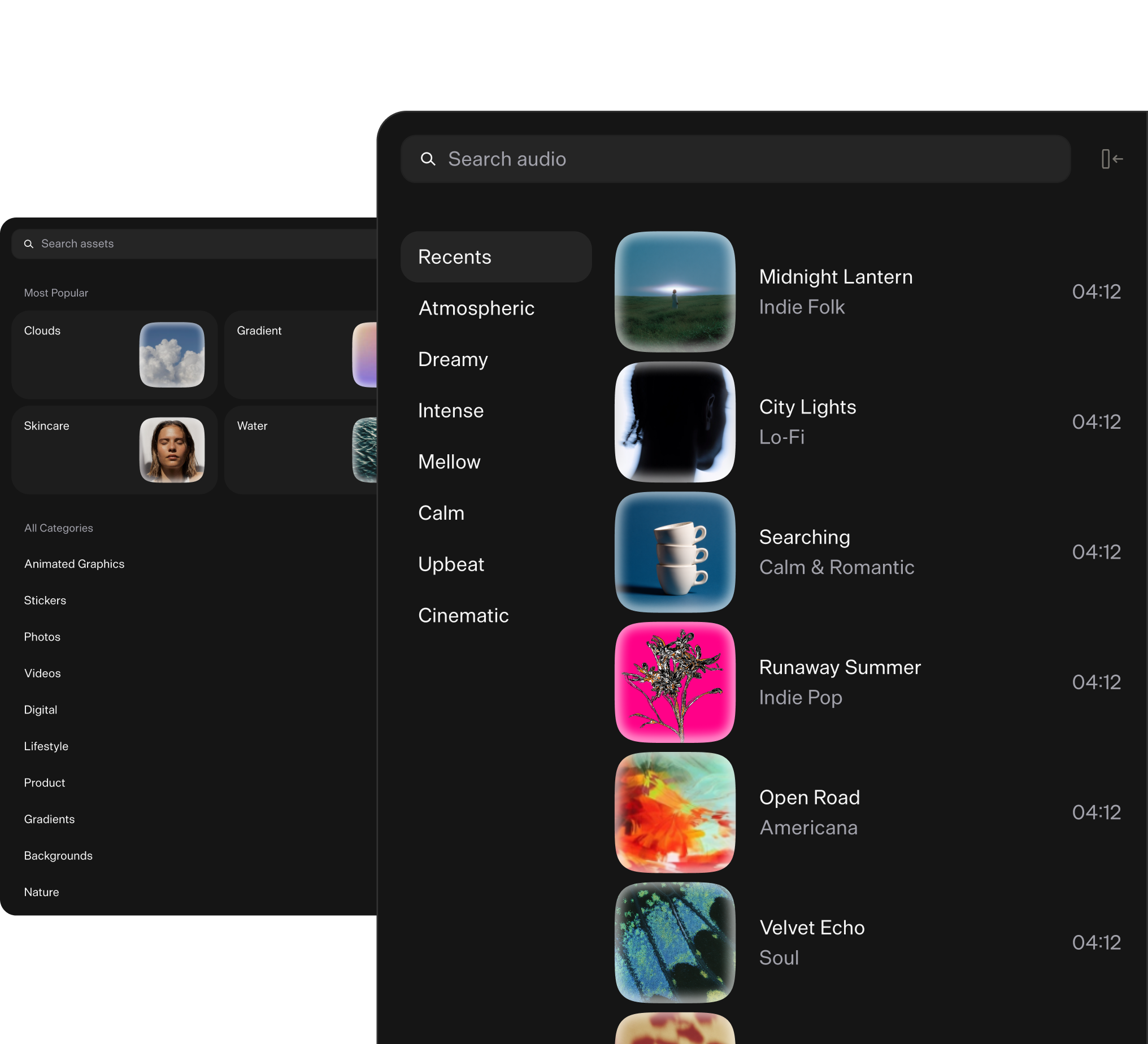The width and height of the screenshot is (1148, 1044).
Task: Click the Skincare face thumbnail image
Action: point(172,450)
